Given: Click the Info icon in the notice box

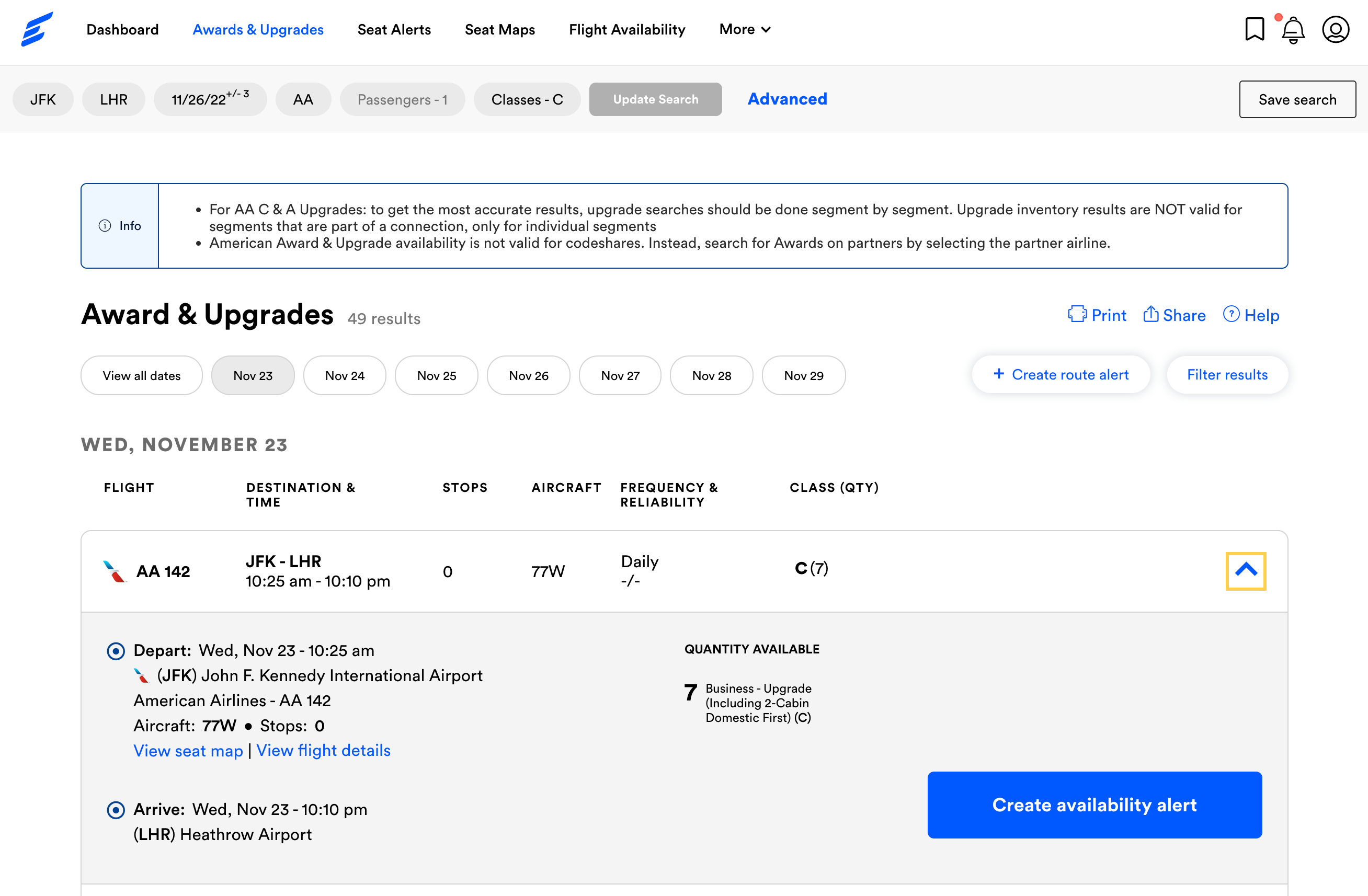Looking at the screenshot, I should (104, 225).
